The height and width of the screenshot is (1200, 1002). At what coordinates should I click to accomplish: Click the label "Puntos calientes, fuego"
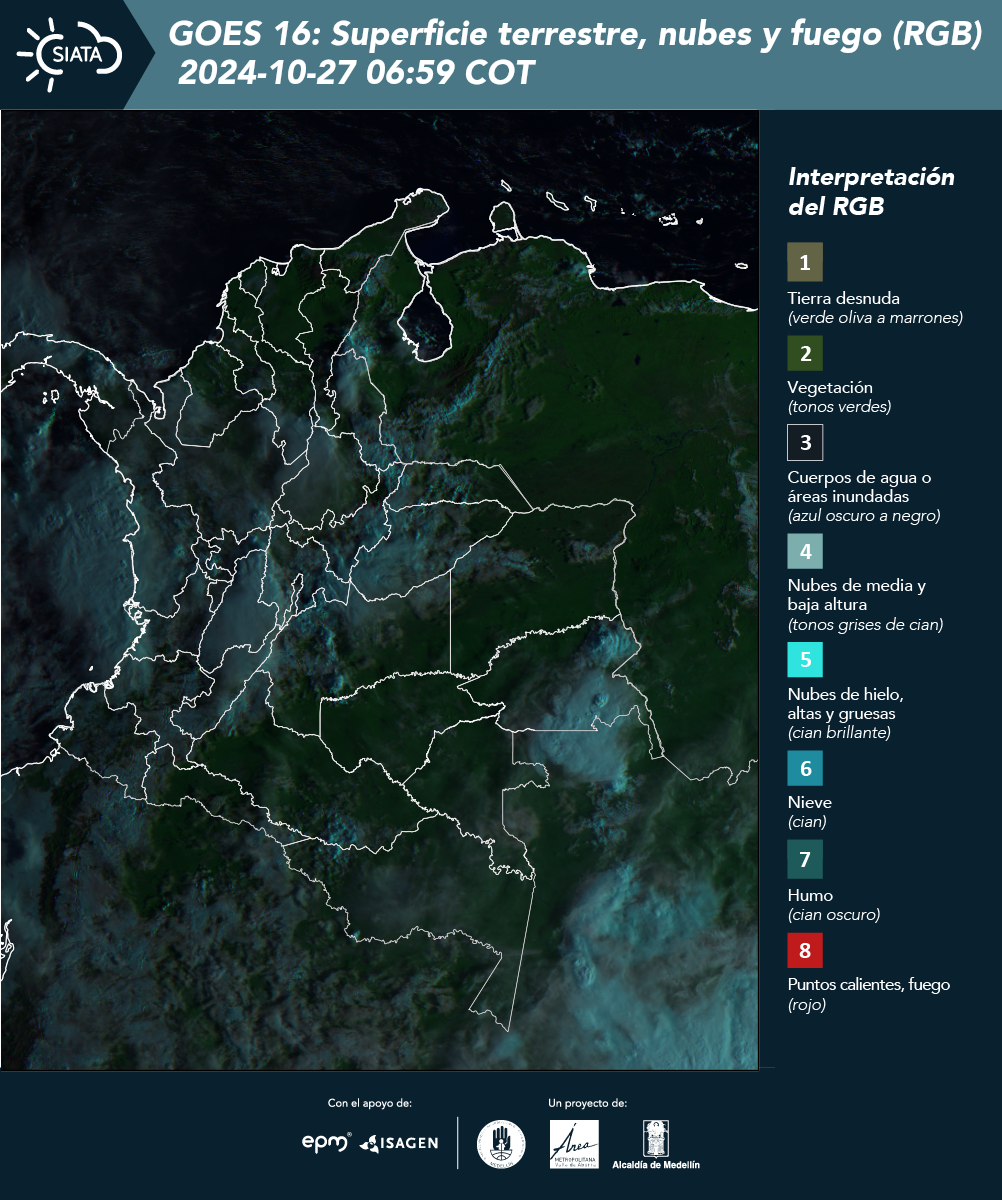(x=868, y=985)
